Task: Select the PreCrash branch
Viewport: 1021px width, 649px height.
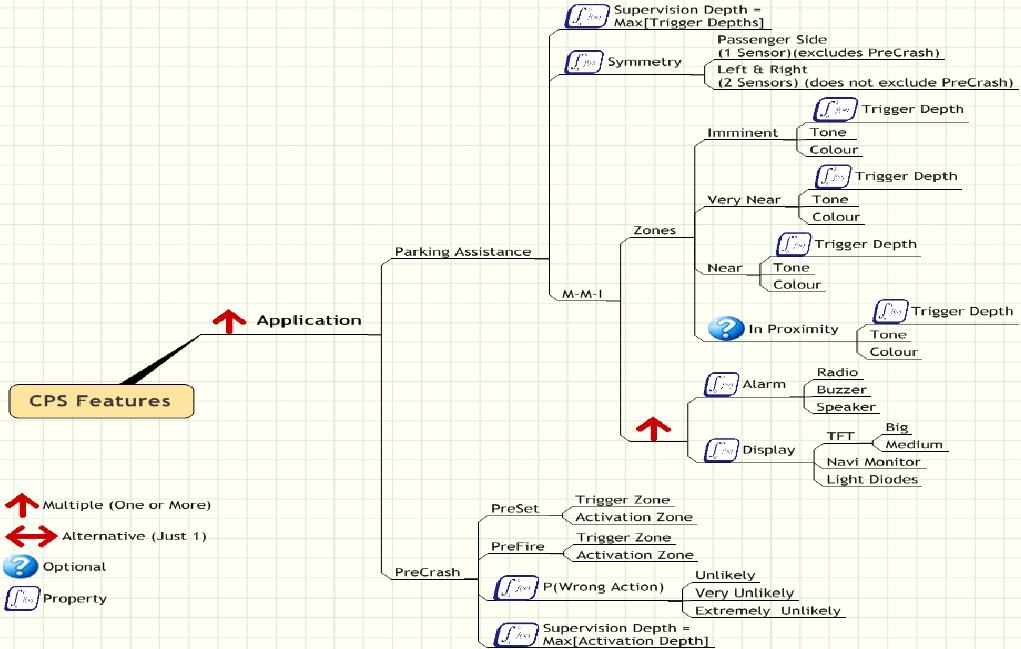Action: tap(427, 572)
